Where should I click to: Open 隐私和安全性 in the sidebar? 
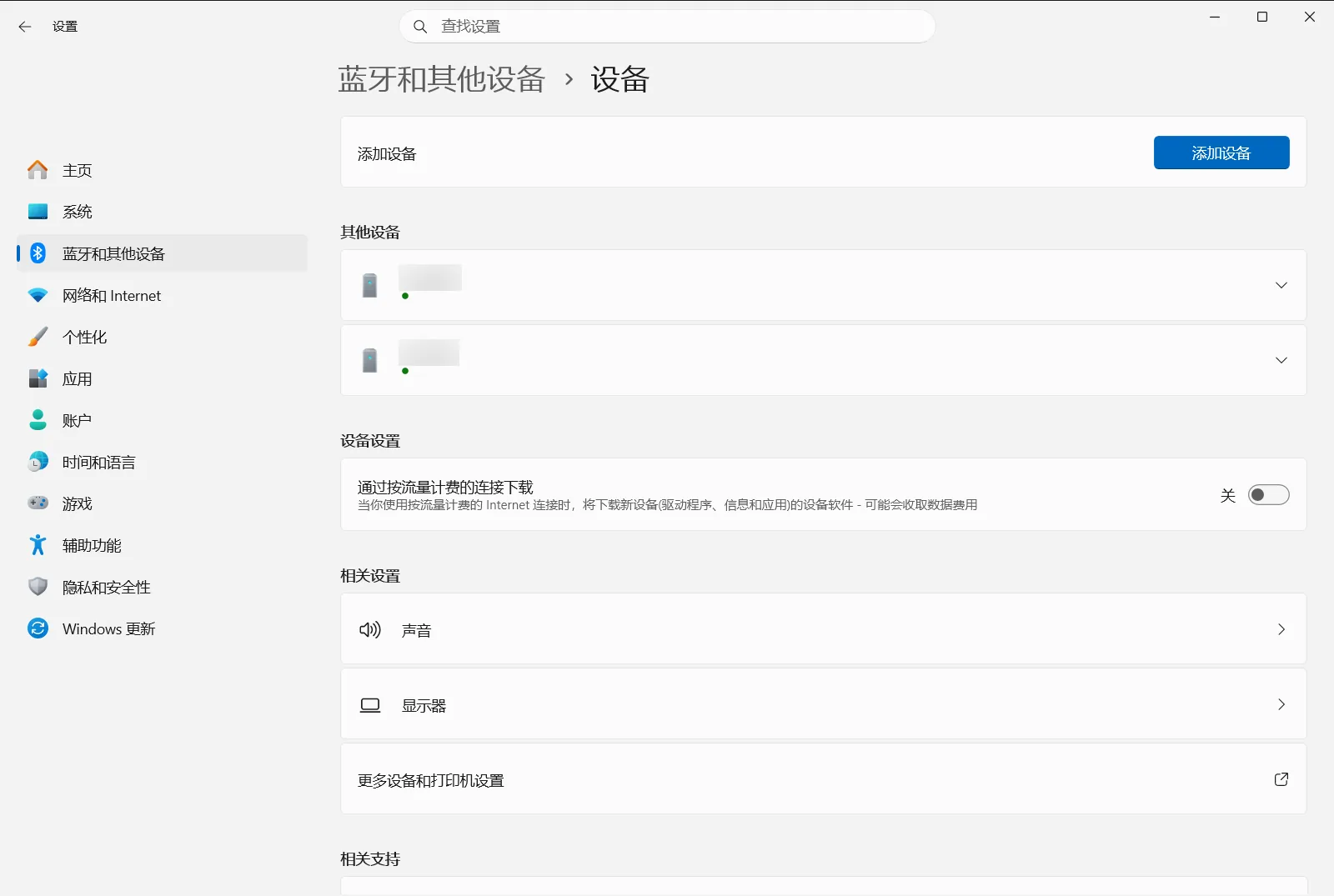tap(163, 587)
